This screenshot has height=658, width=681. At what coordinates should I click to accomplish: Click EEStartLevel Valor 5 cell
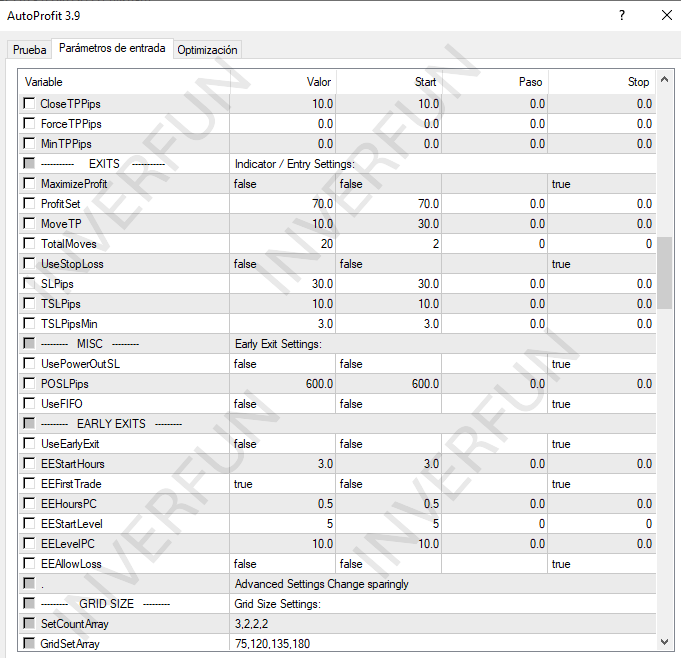[283, 523]
